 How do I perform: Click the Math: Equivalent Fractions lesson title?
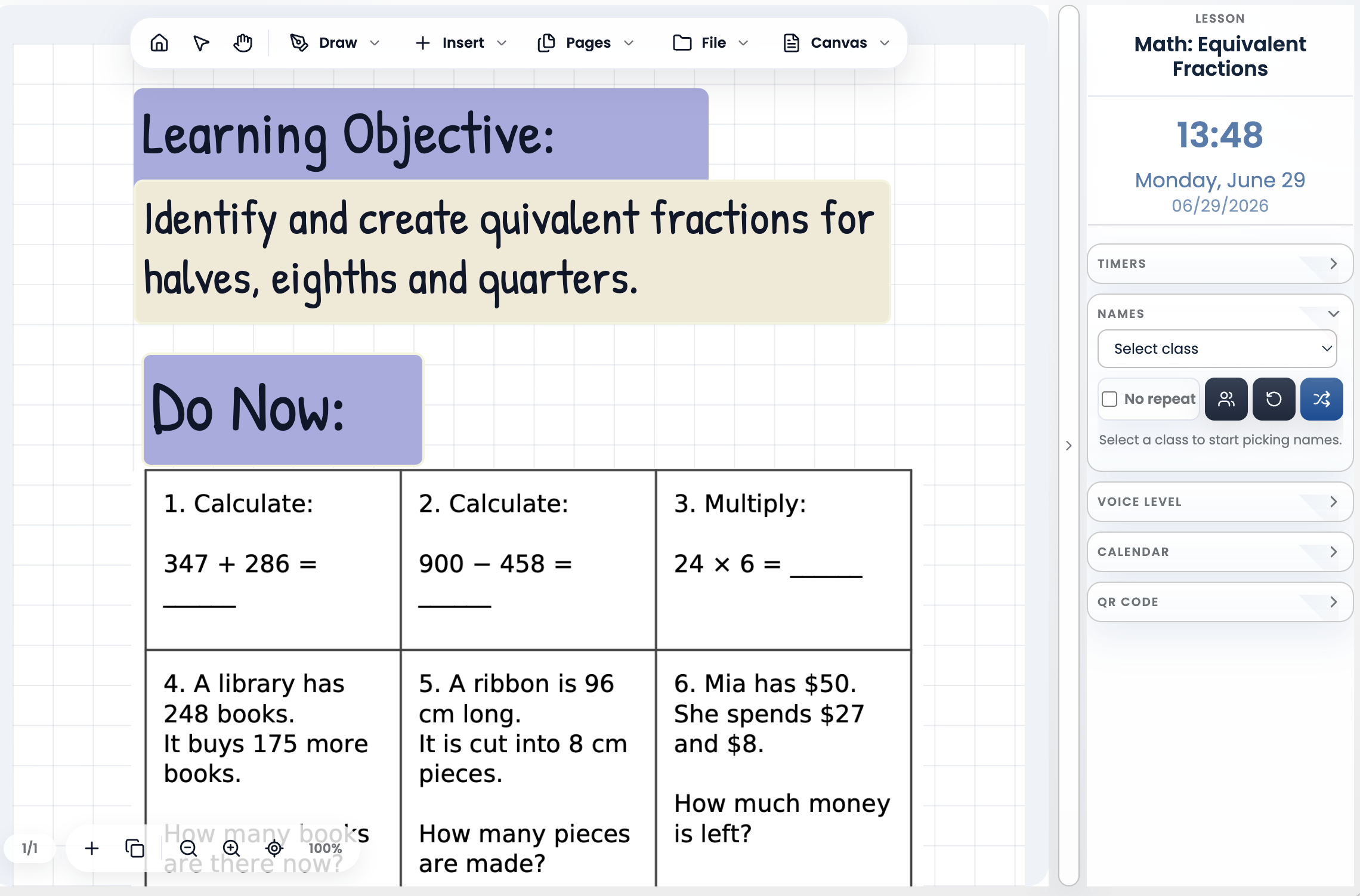[1220, 56]
